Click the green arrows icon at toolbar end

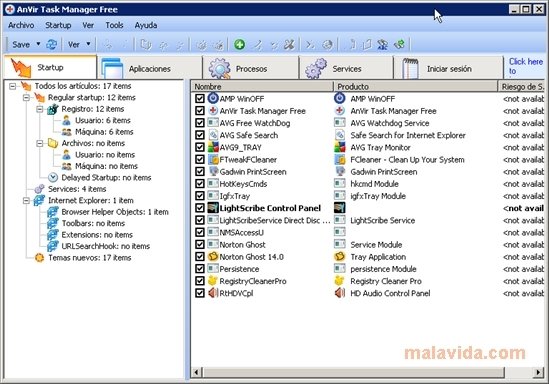click(x=399, y=44)
